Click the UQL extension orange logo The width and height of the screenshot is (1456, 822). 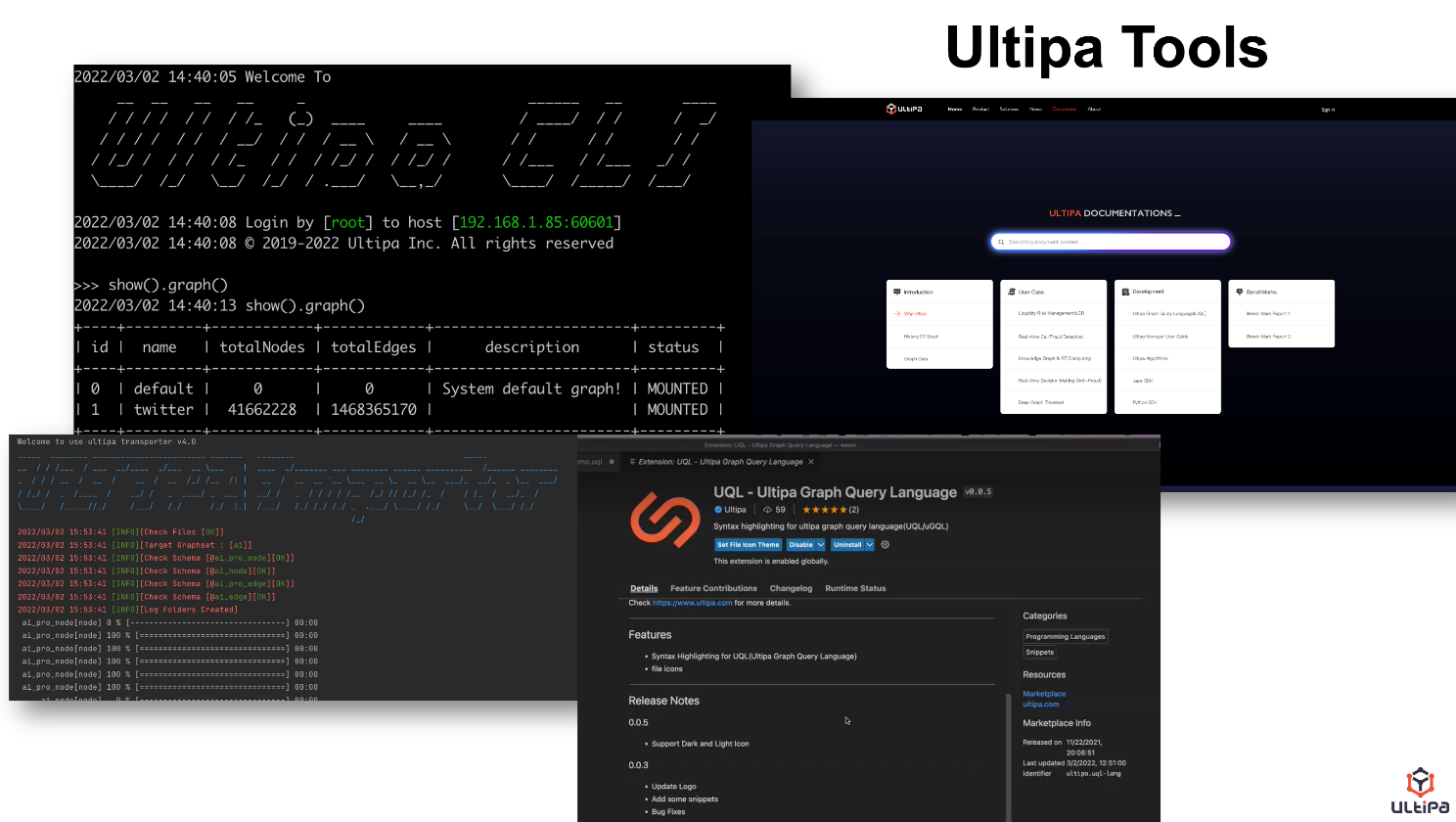click(x=665, y=519)
